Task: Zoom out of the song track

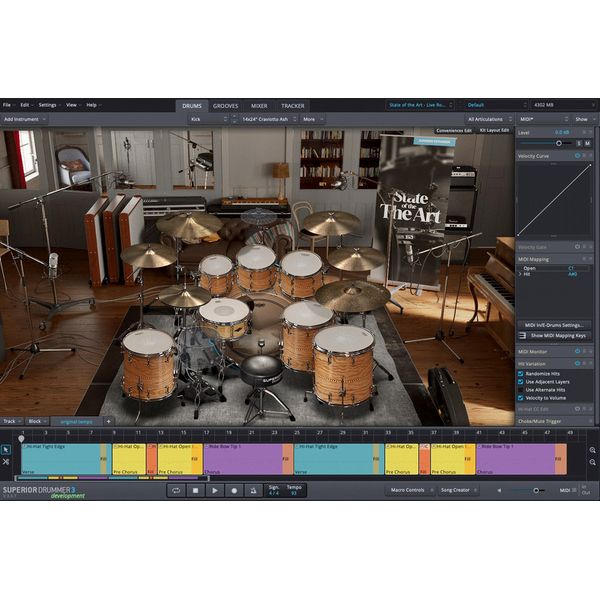Action: click(592, 463)
